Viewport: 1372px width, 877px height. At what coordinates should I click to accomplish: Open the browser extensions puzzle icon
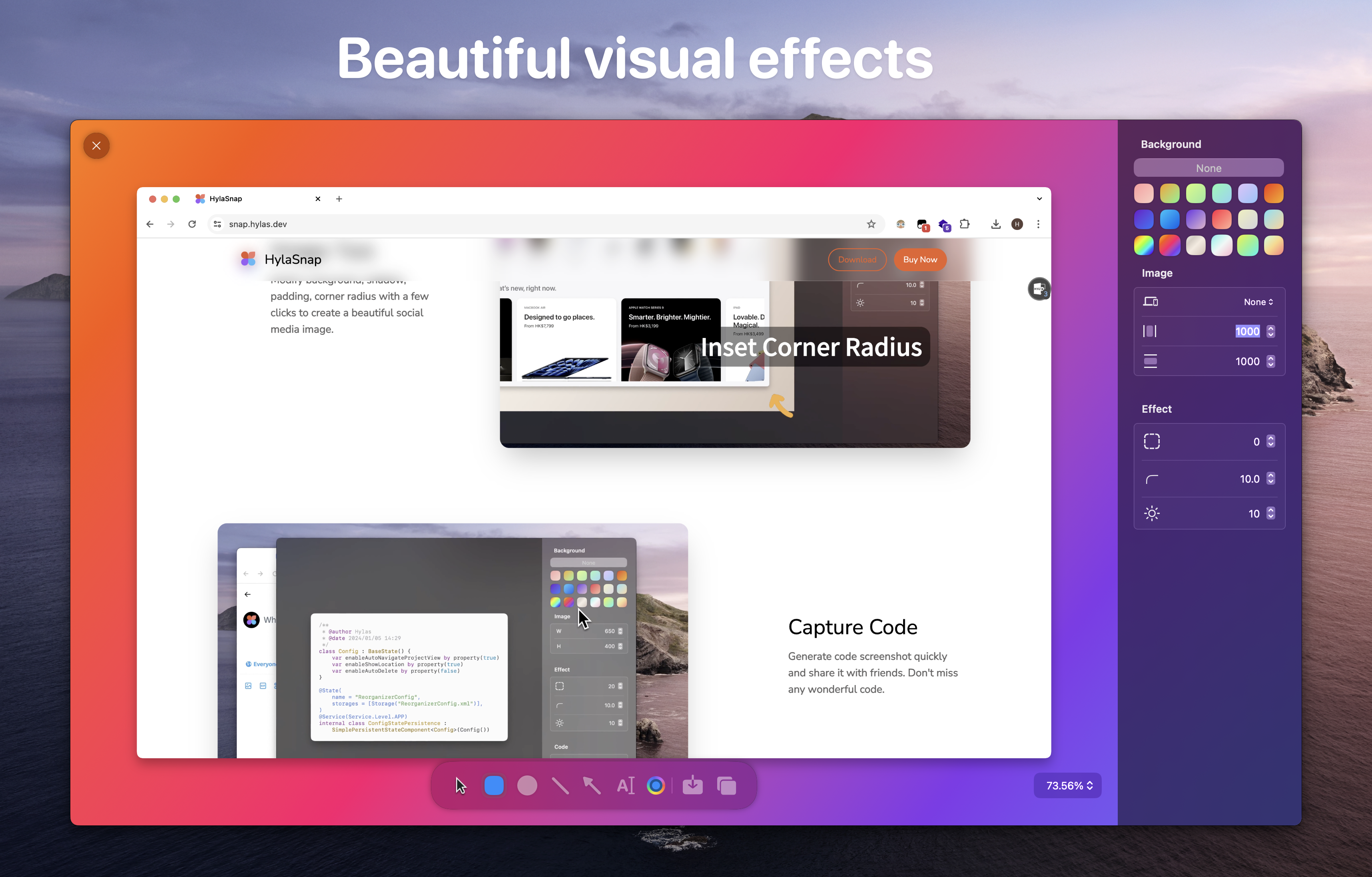964,224
